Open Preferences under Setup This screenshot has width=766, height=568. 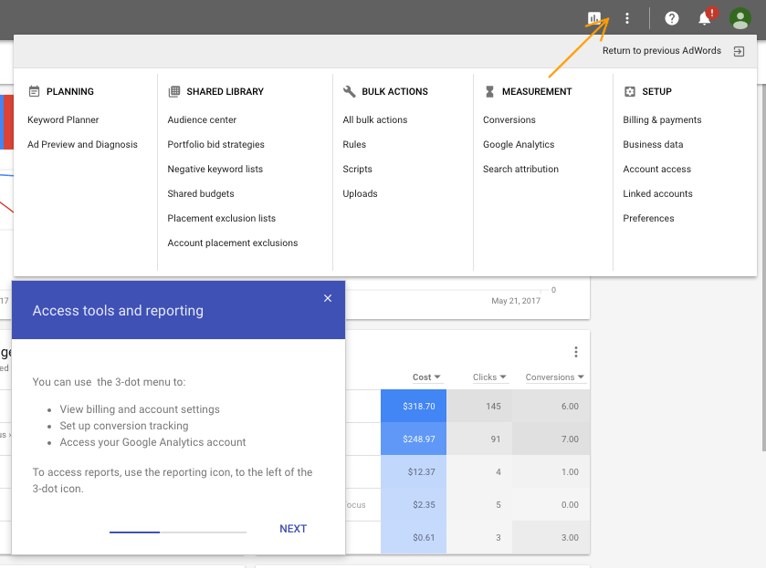pyautogui.click(x=648, y=218)
